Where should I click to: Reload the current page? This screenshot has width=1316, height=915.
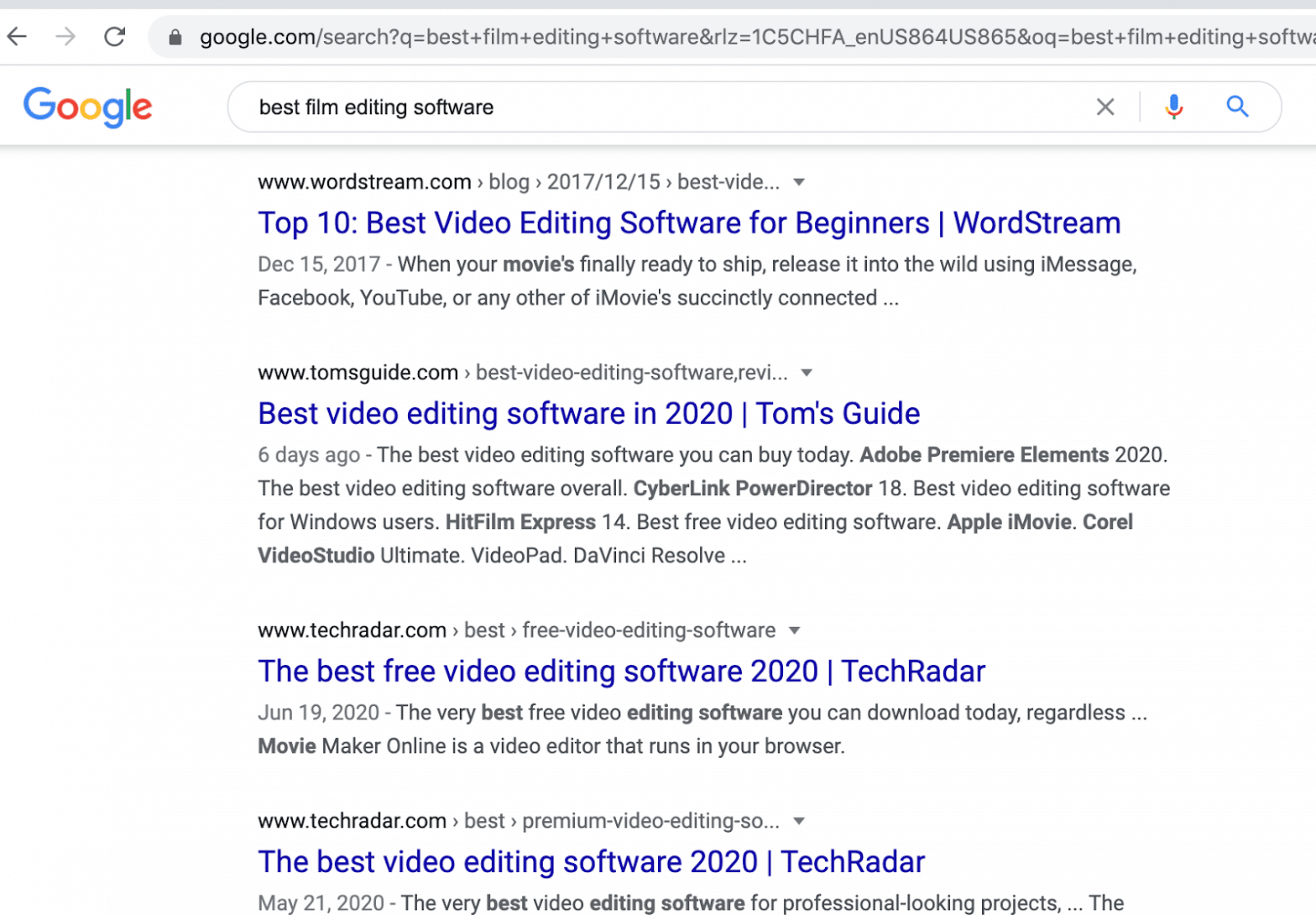click(x=115, y=36)
